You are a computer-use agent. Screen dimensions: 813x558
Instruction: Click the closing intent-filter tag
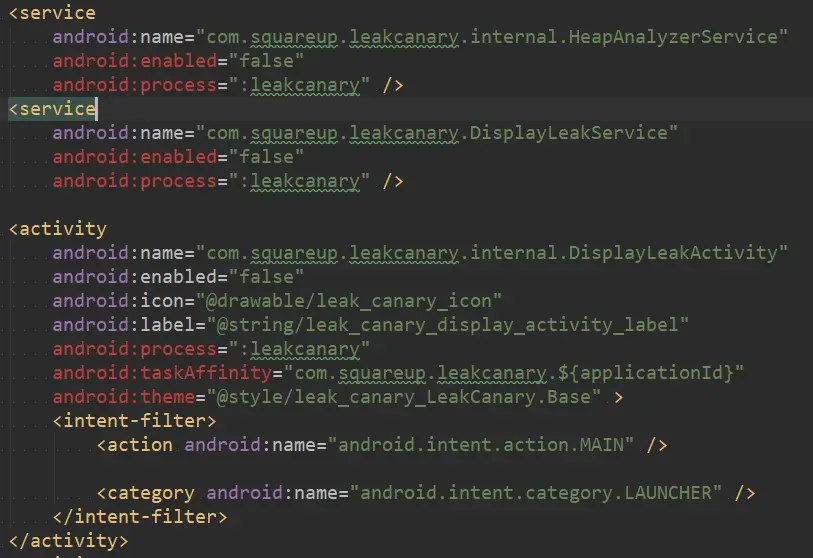140,517
